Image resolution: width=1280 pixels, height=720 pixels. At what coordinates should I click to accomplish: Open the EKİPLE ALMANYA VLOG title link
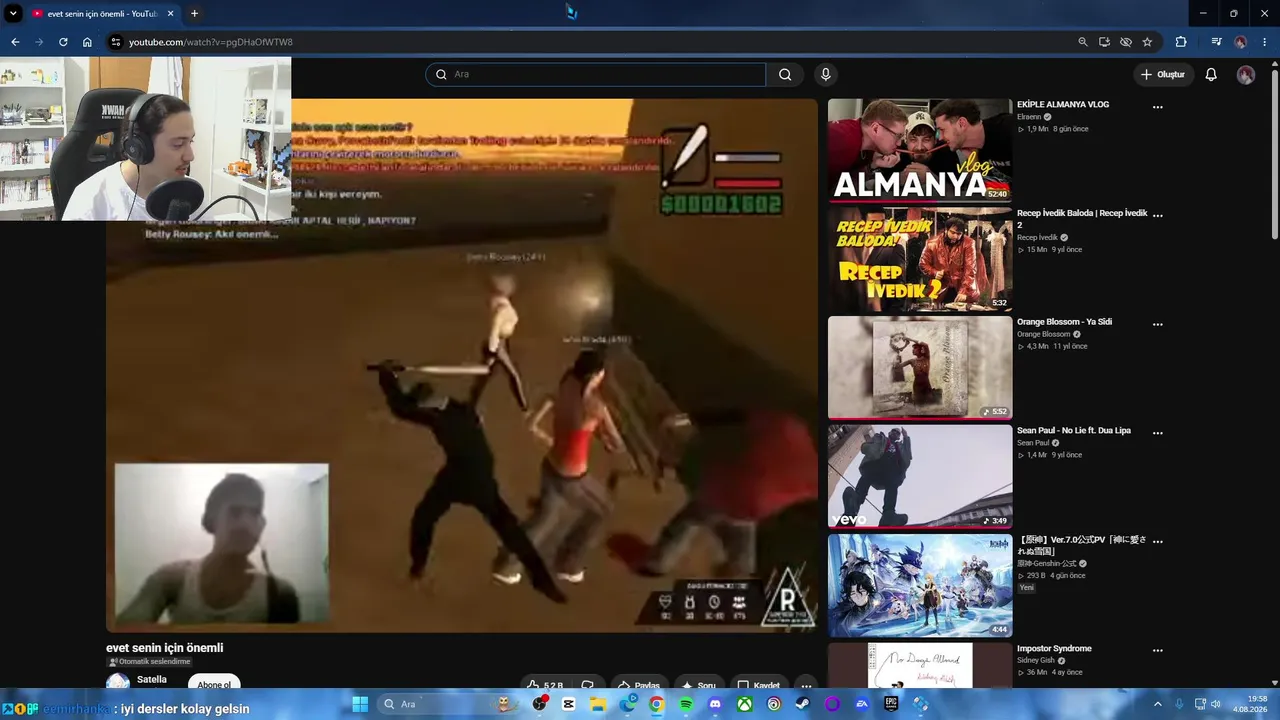pos(1063,104)
